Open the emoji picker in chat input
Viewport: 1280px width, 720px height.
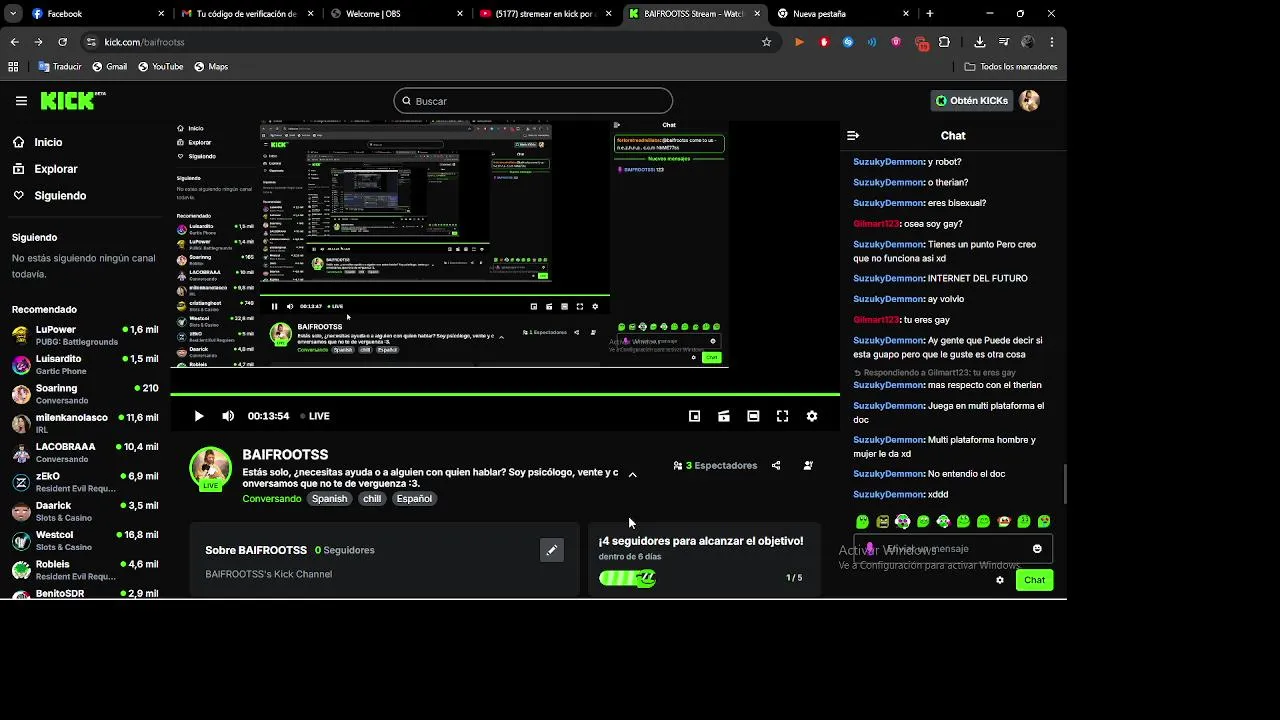(x=1037, y=549)
